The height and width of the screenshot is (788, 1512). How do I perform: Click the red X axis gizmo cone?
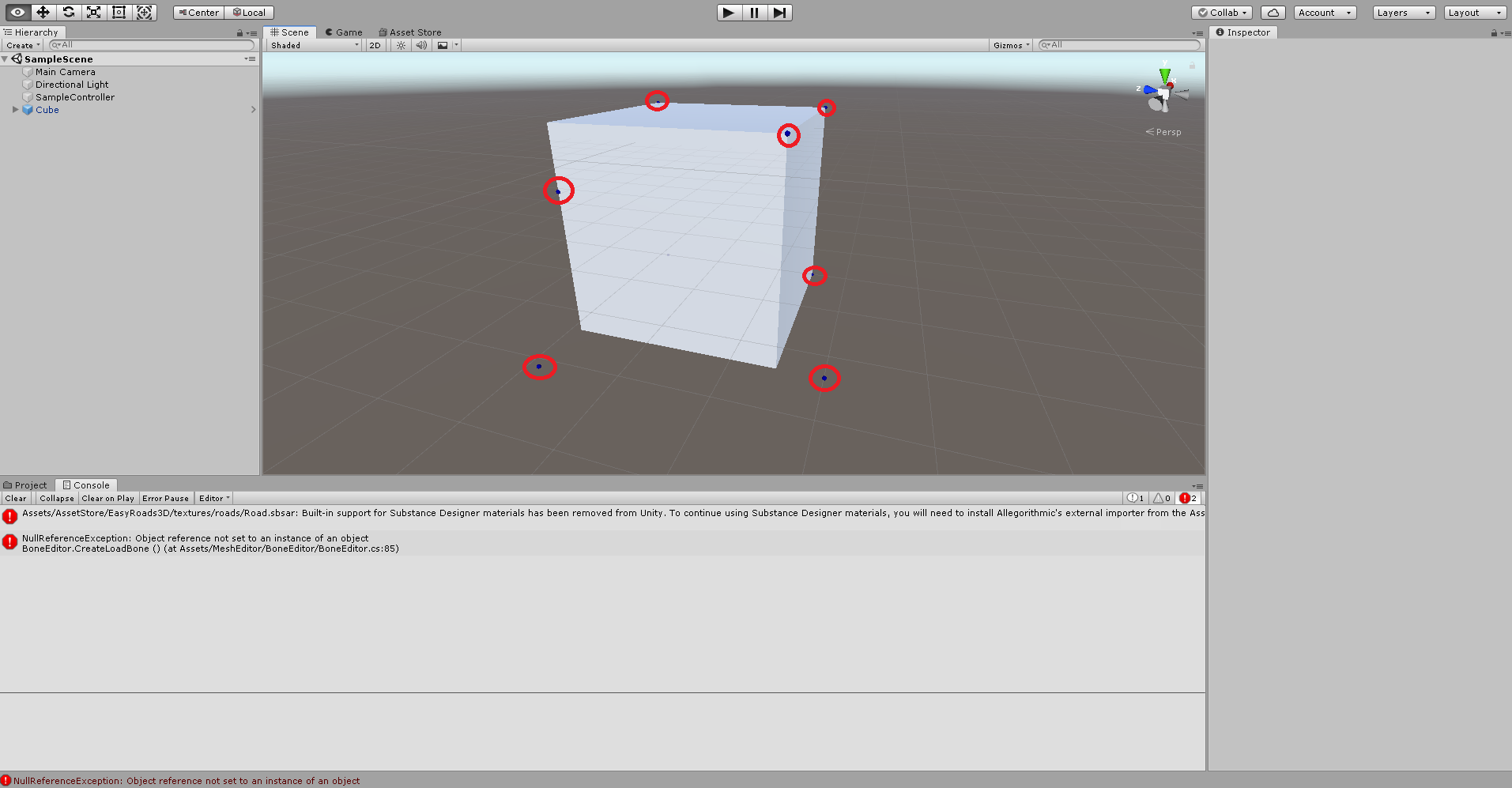pos(1171,85)
